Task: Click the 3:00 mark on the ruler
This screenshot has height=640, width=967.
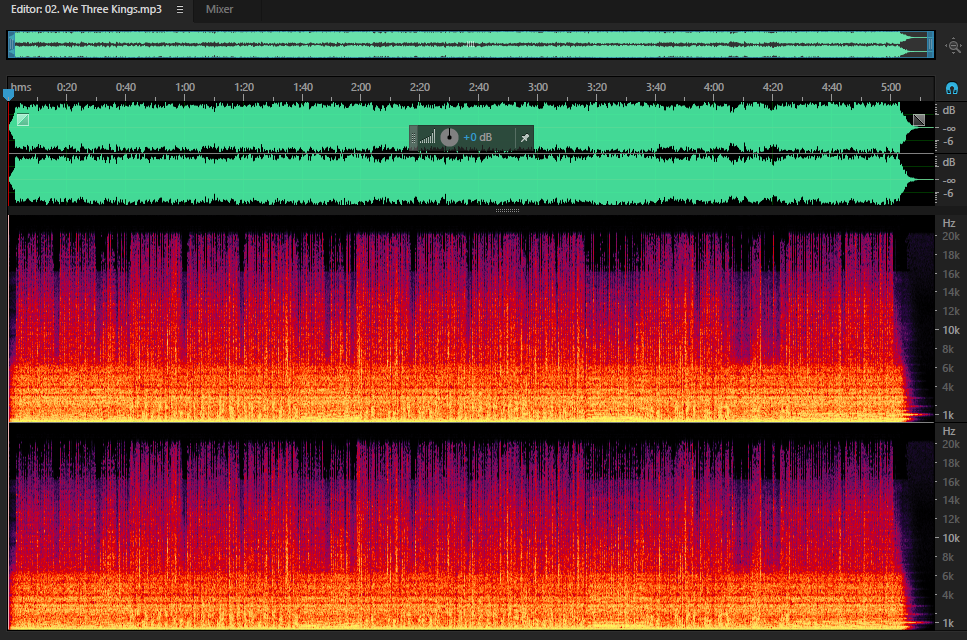Action: [x=538, y=87]
